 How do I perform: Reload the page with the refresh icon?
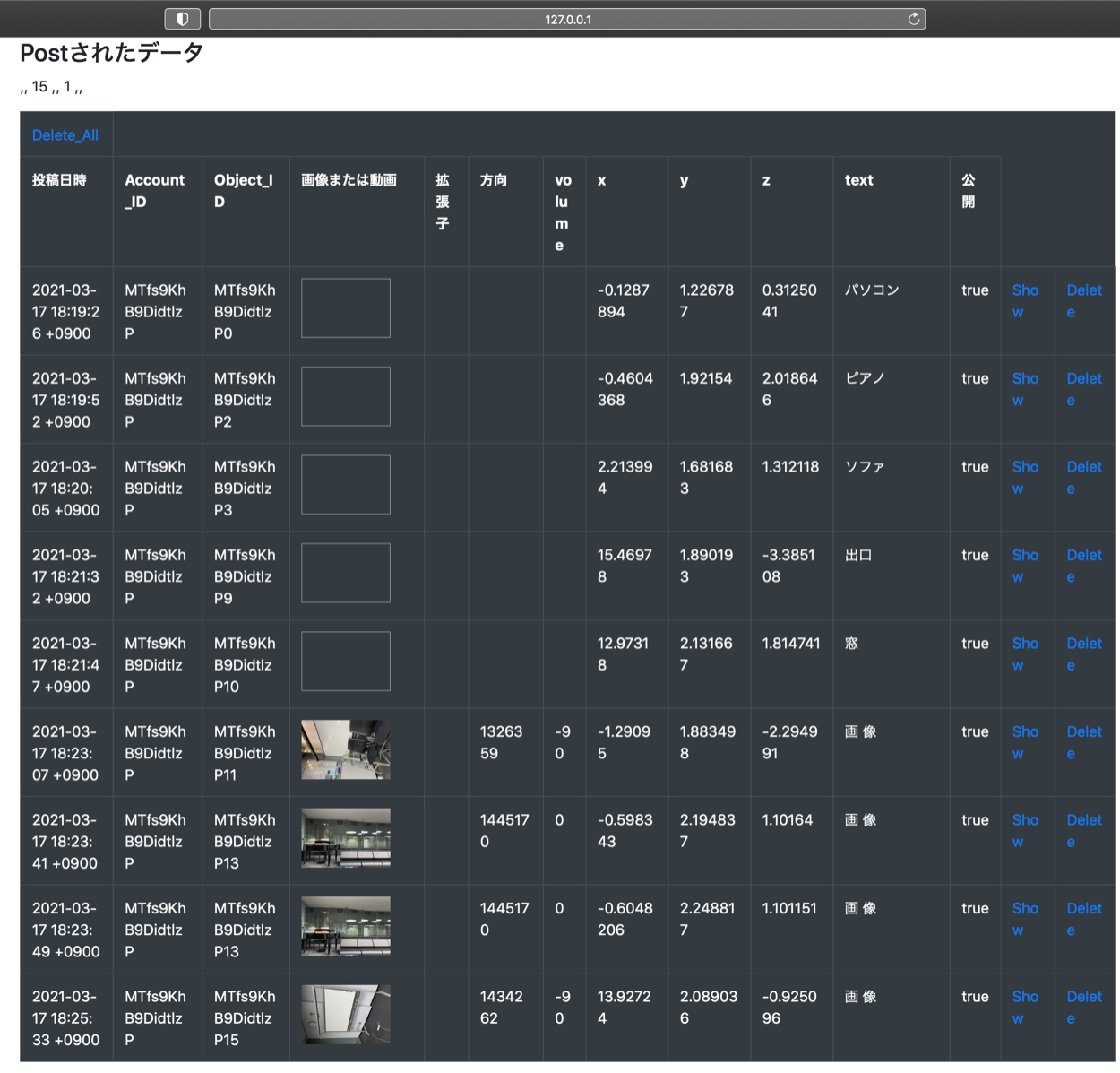[913, 19]
